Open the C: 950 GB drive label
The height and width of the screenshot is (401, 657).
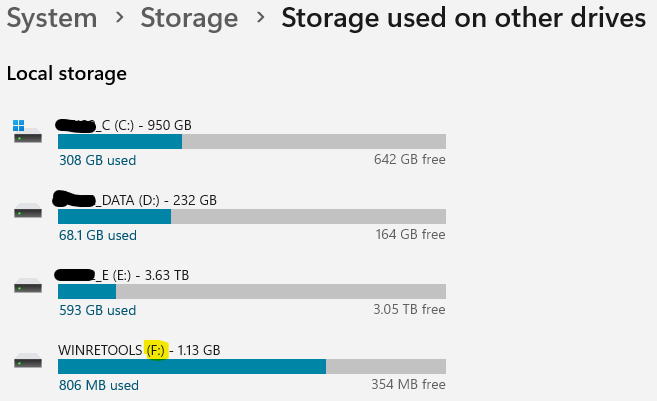tap(124, 125)
